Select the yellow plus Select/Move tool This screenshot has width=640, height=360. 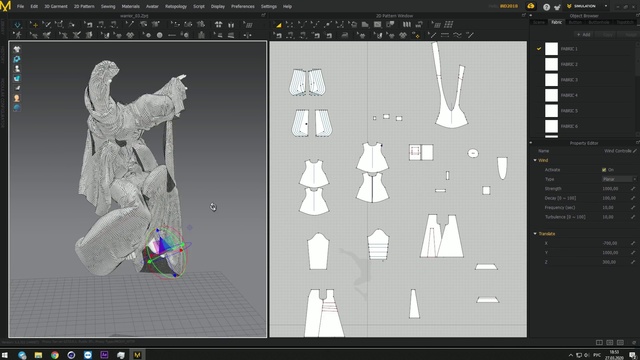coord(35,25)
